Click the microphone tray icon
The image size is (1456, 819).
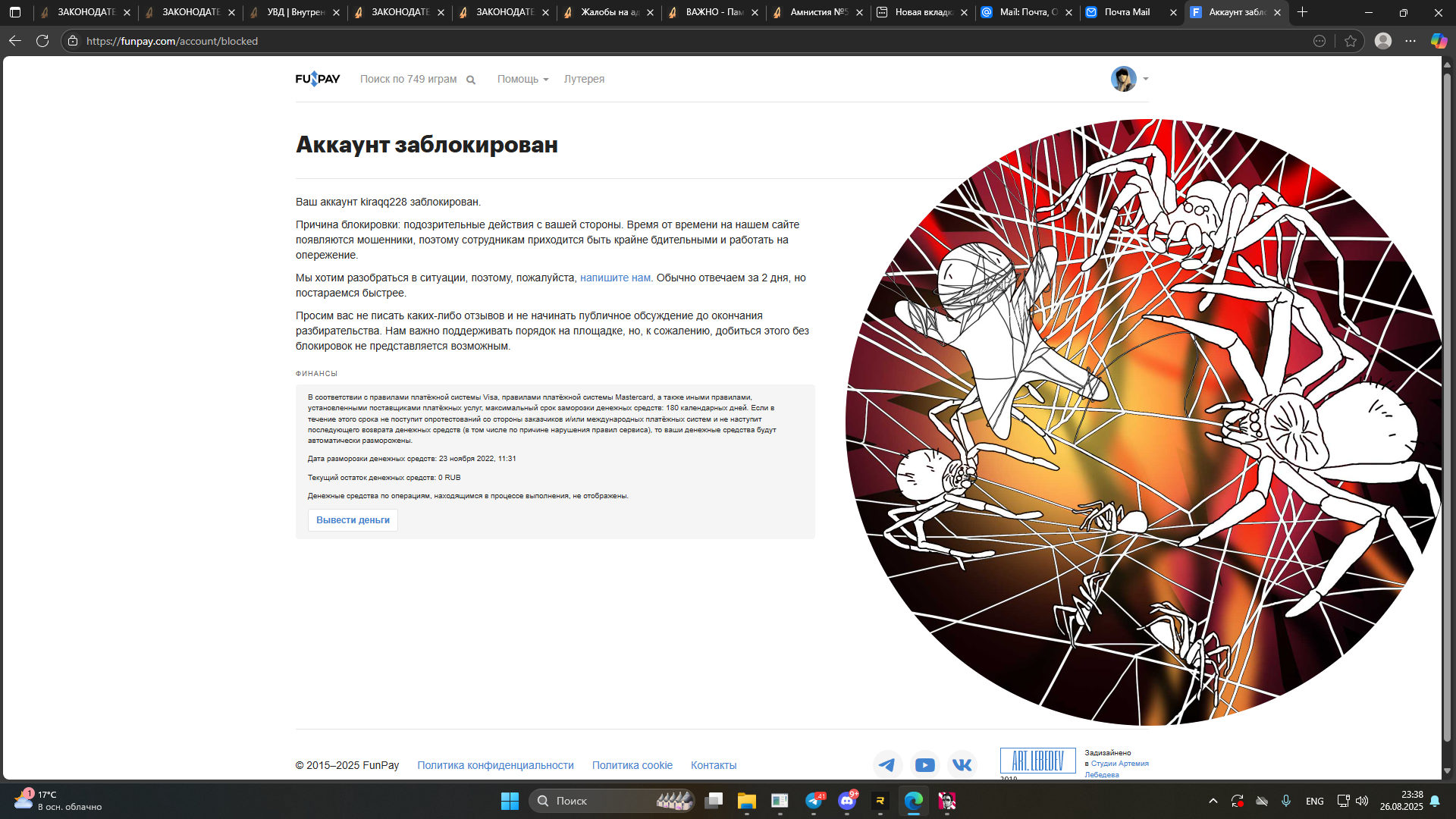coord(1286,801)
